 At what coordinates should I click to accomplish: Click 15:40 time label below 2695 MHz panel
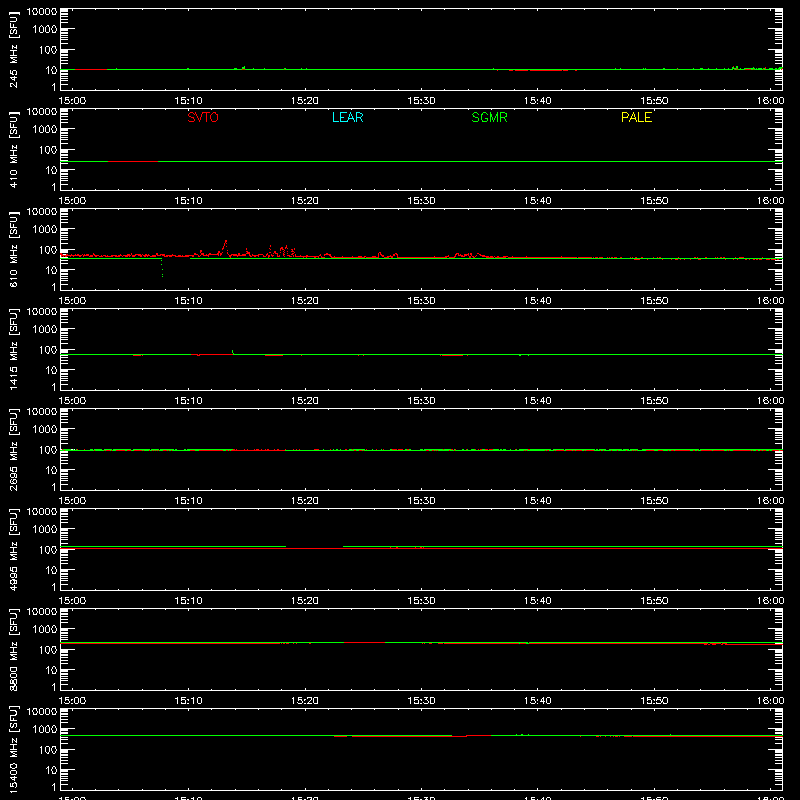pyautogui.click(x=537, y=501)
